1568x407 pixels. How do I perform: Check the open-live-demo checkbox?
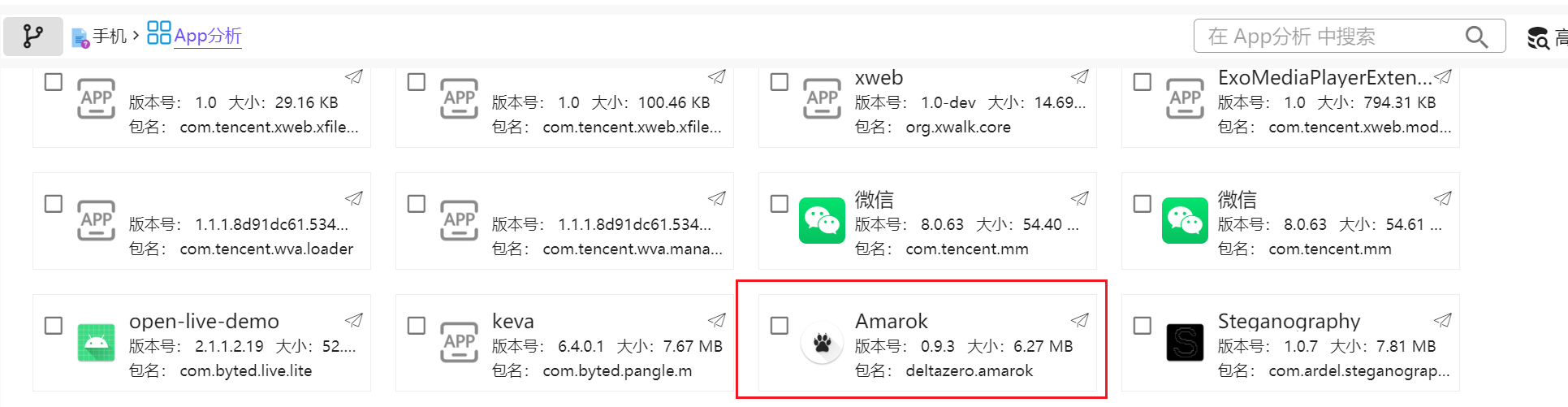54,326
